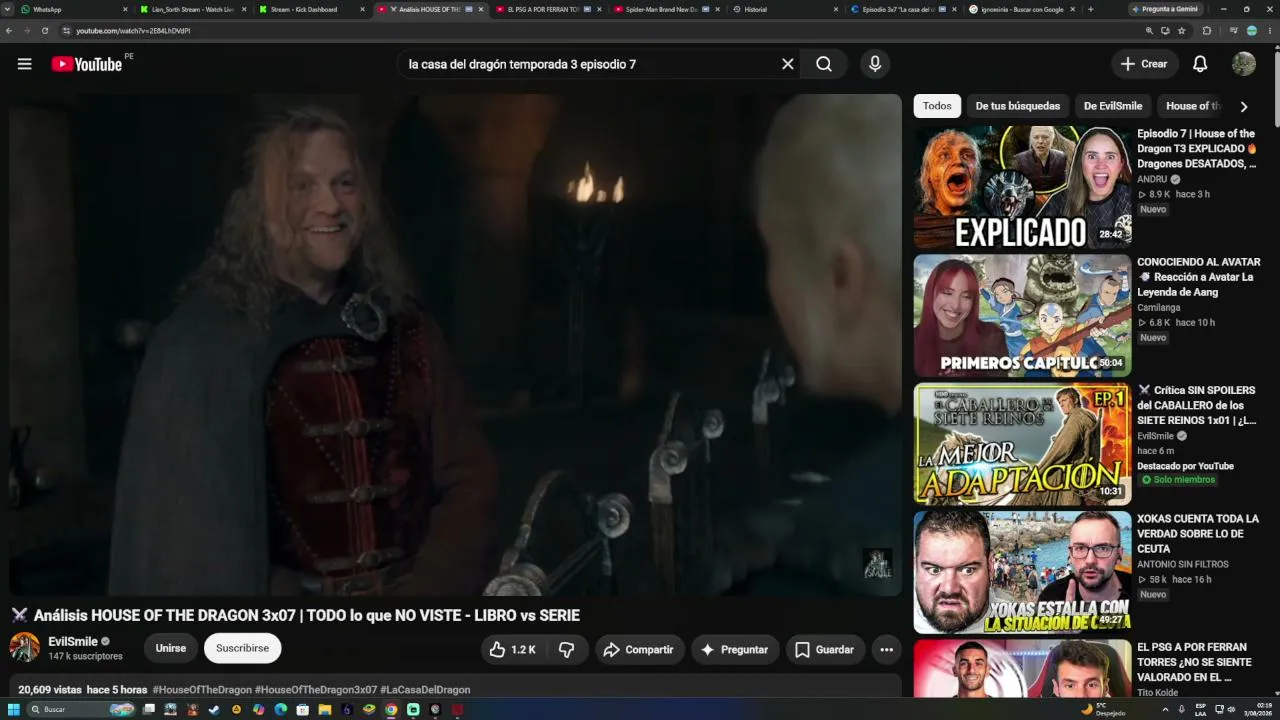Bookmark this page with the star

click(1181, 31)
